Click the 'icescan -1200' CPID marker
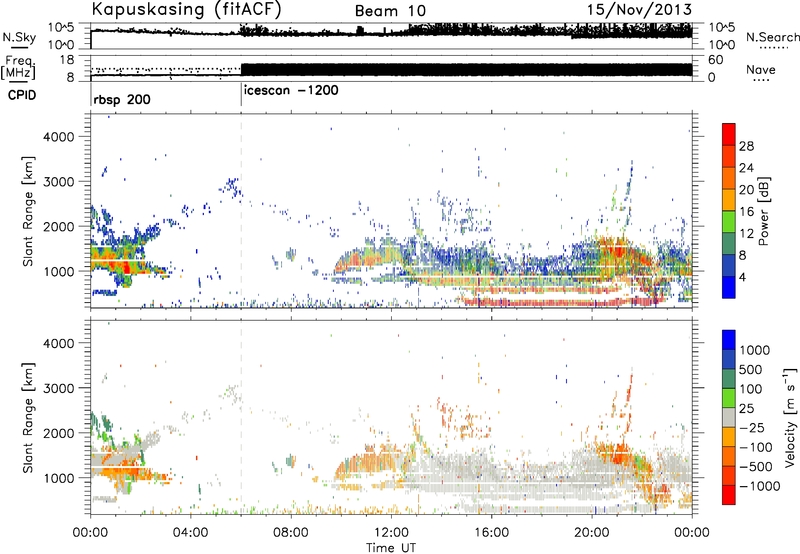The image size is (800, 554). tap(291, 91)
